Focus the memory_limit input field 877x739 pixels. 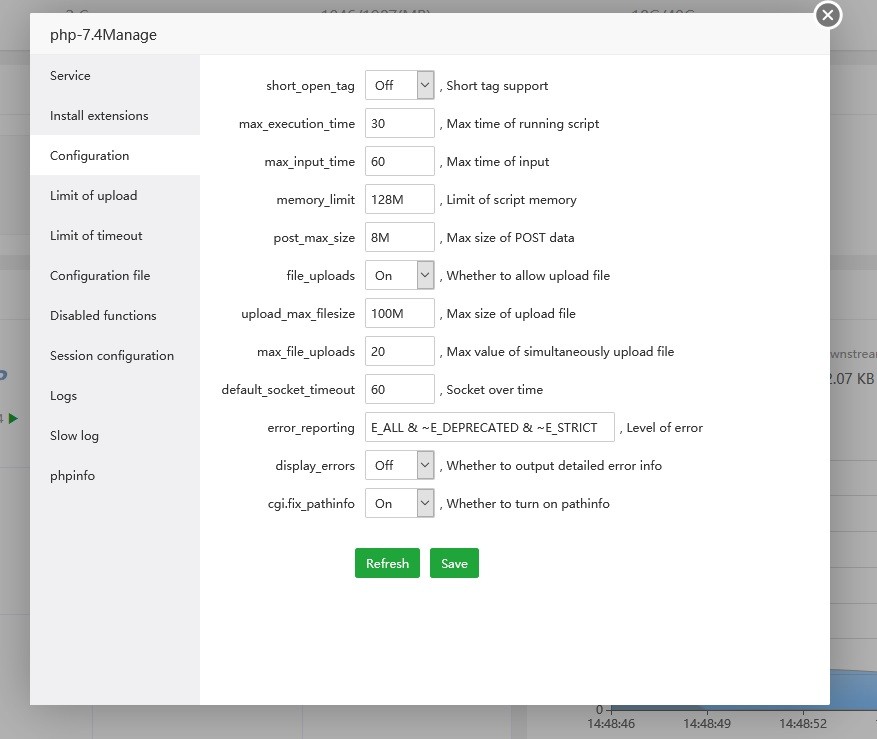[399, 200]
